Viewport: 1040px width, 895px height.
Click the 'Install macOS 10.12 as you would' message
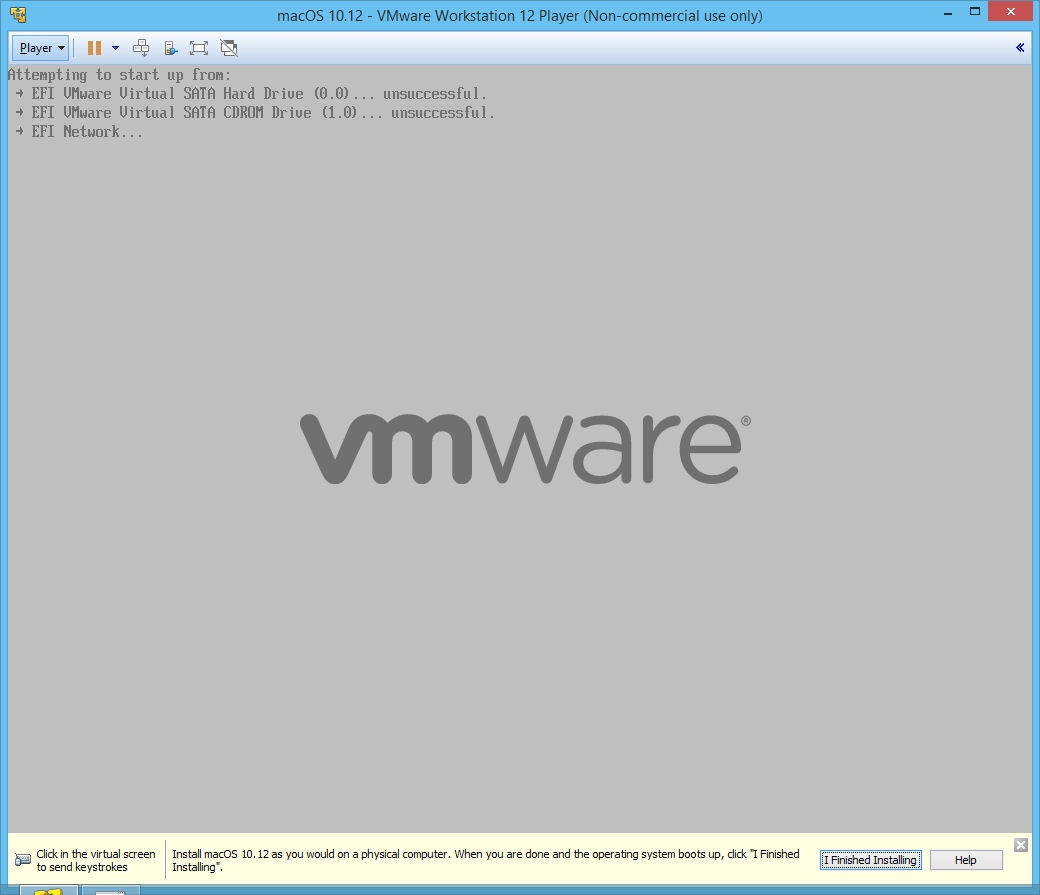[x=486, y=860]
